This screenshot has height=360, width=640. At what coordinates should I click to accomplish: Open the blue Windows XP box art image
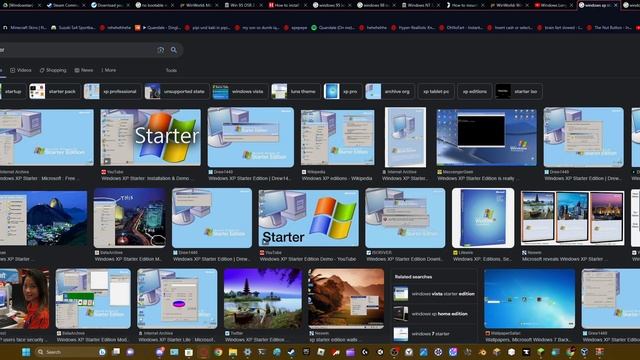pos(483,218)
